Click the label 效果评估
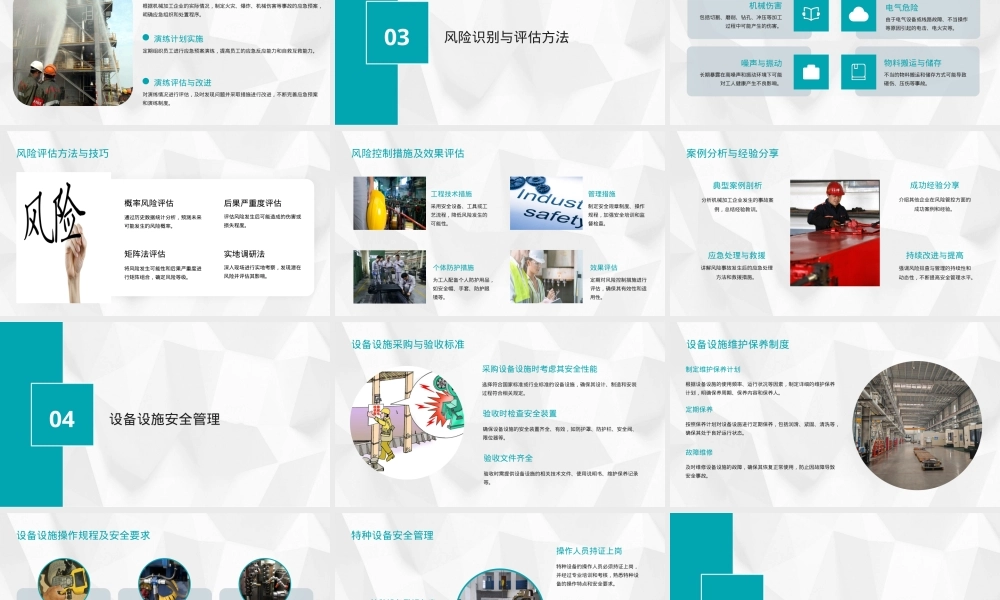The image size is (1000, 600). (603, 268)
